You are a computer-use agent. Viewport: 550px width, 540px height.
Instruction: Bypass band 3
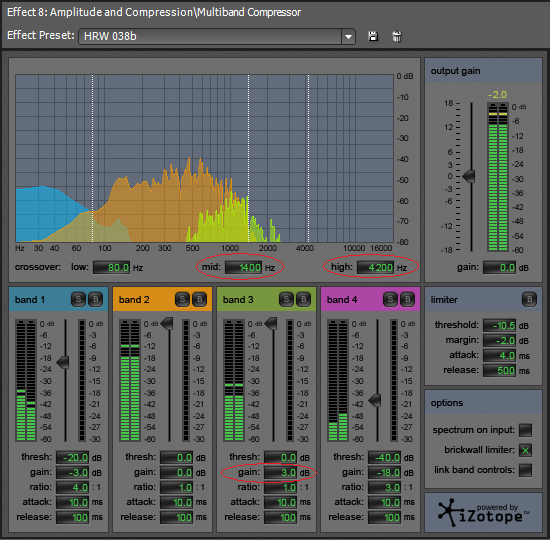click(303, 299)
